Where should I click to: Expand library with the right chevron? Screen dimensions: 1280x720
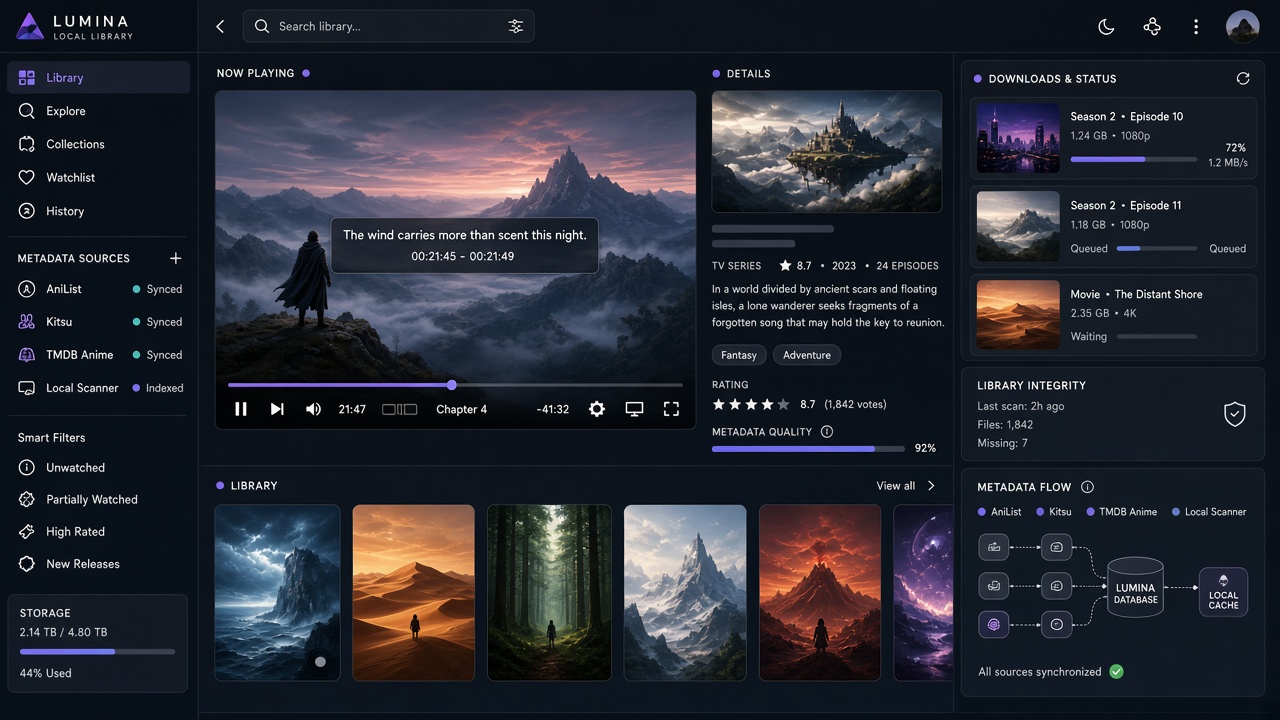click(931, 486)
